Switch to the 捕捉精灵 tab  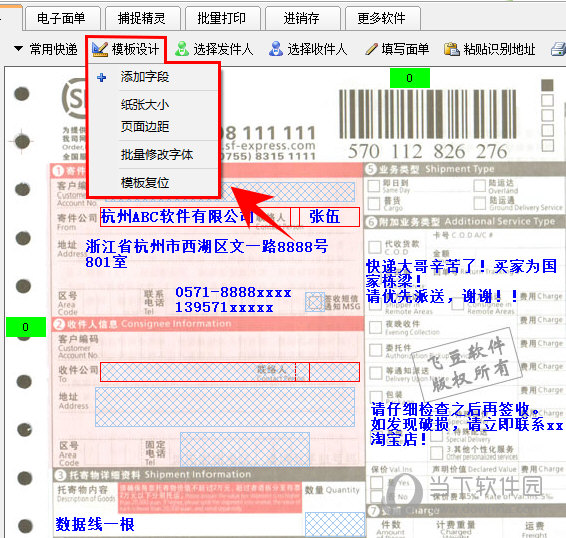pyautogui.click(x=142, y=18)
